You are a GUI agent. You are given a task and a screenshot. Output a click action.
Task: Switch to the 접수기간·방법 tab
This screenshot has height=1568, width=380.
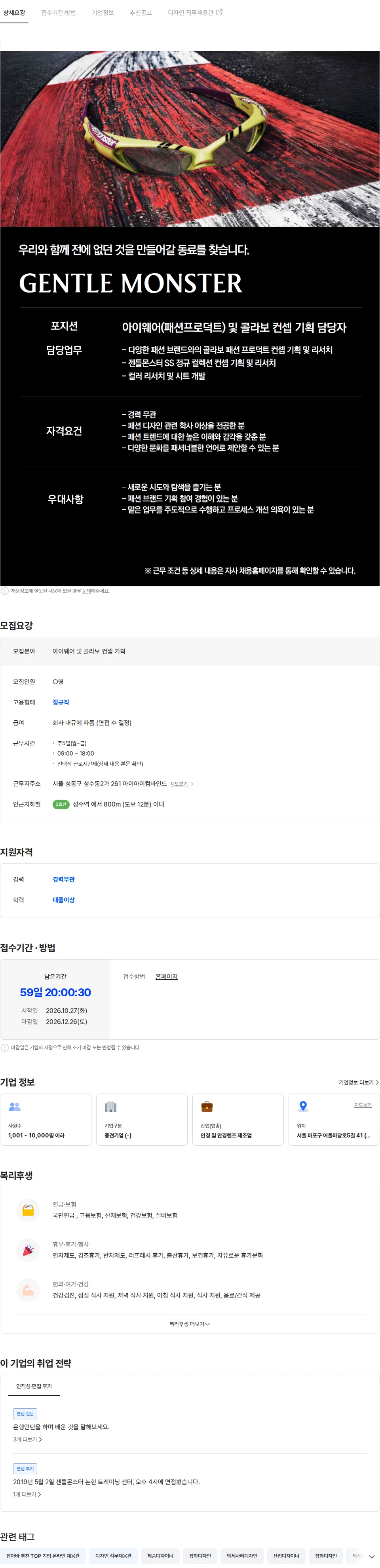tap(59, 12)
